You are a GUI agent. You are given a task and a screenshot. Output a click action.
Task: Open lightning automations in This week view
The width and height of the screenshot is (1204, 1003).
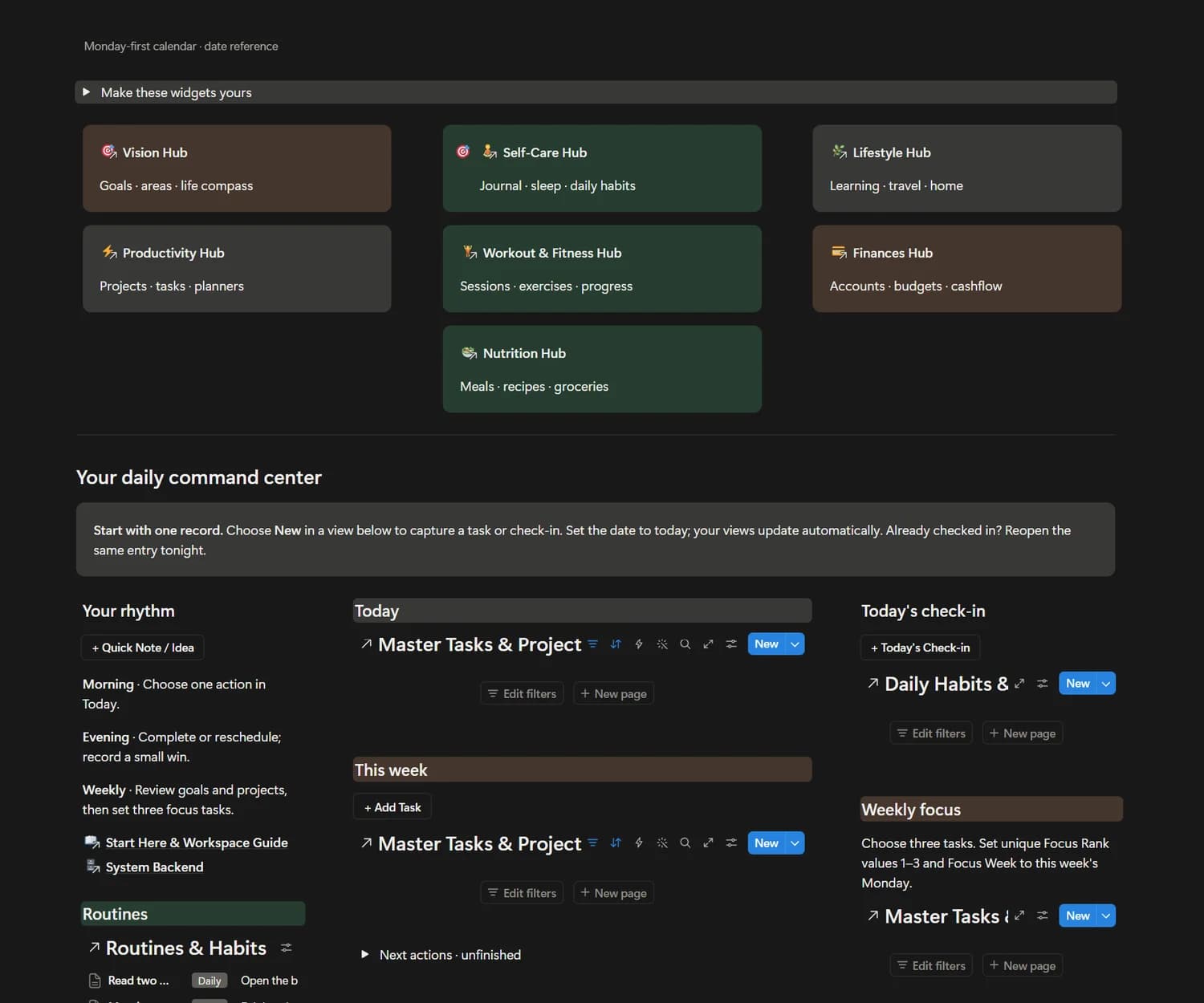[639, 843]
